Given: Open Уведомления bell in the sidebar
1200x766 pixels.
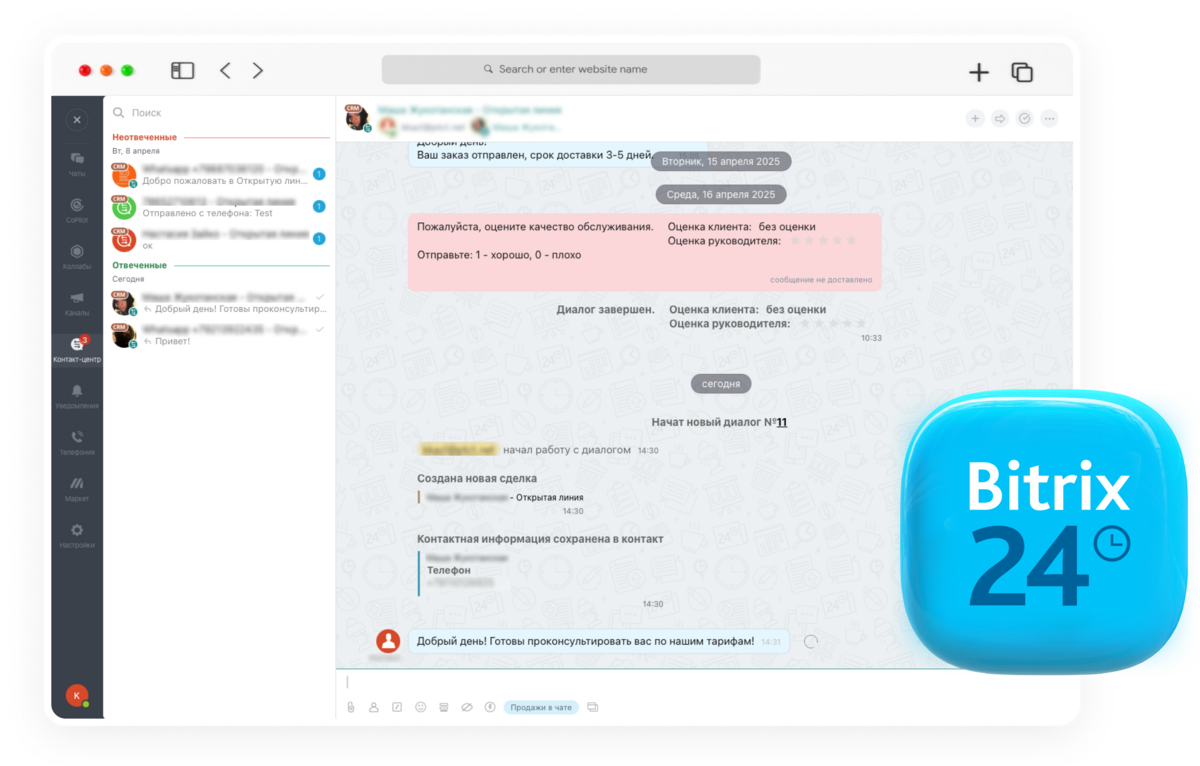Looking at the screenshot, I should click(77, 396).
